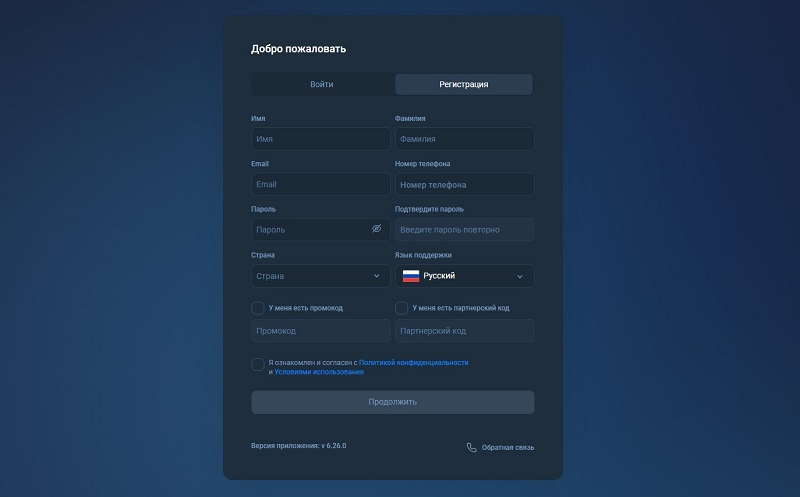The width and height of the screenshot is (800, 497).
Task: Click the Номер телефона input field
Action: [465, 184]
